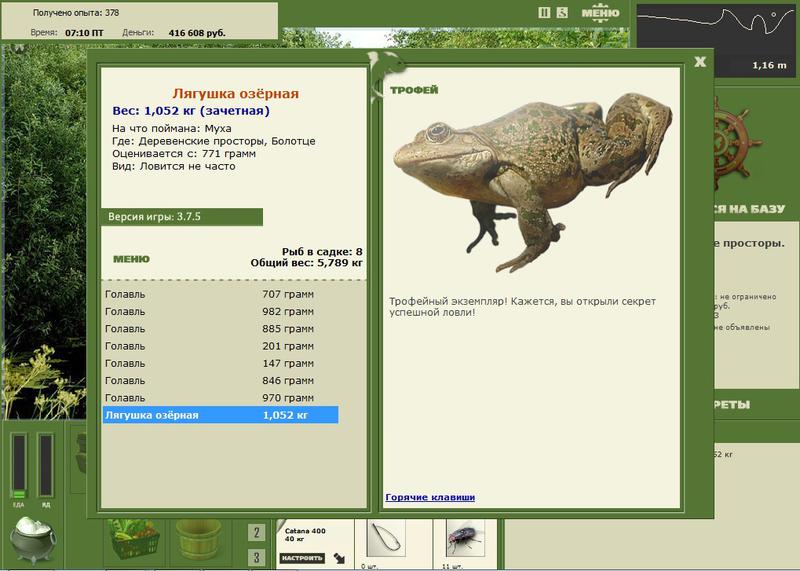The width and height of the screenshot is (800, 571).
Task: Select Голавль 707 грамм row
Action: 220,294
